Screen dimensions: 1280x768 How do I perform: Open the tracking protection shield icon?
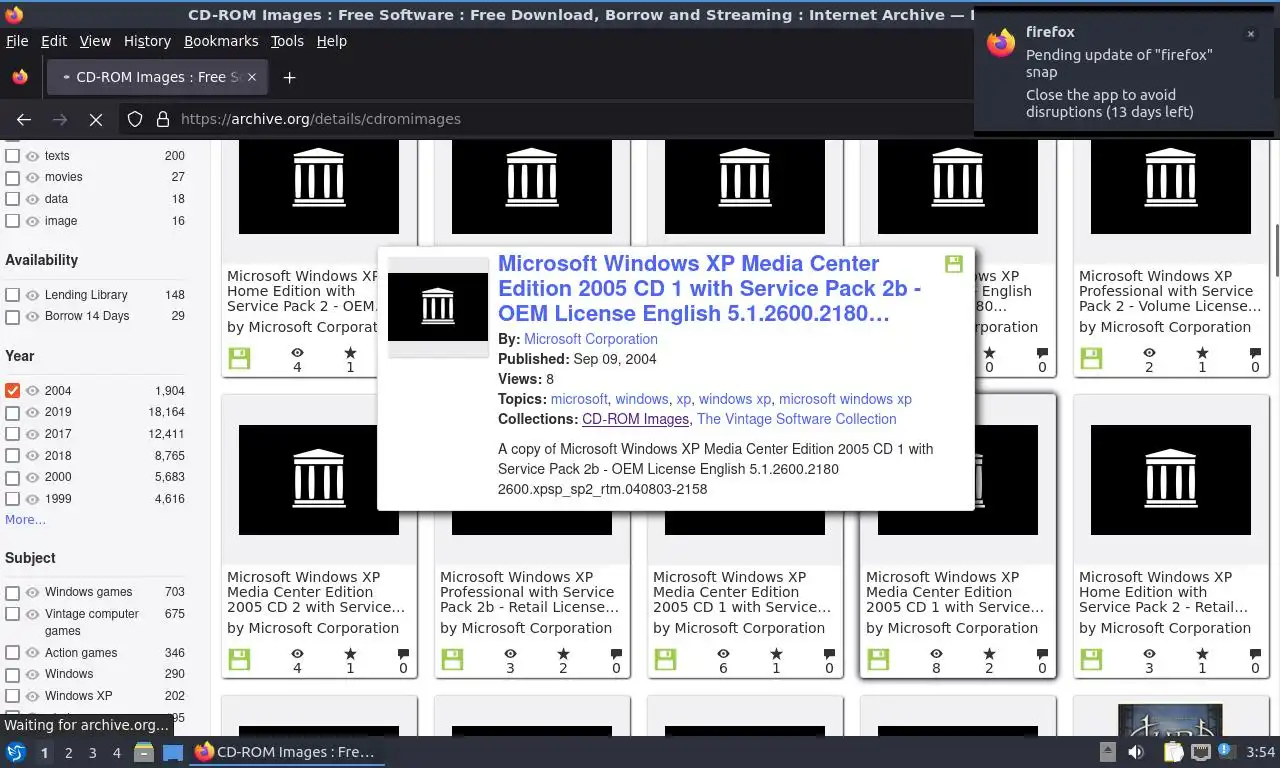(135, 119)
